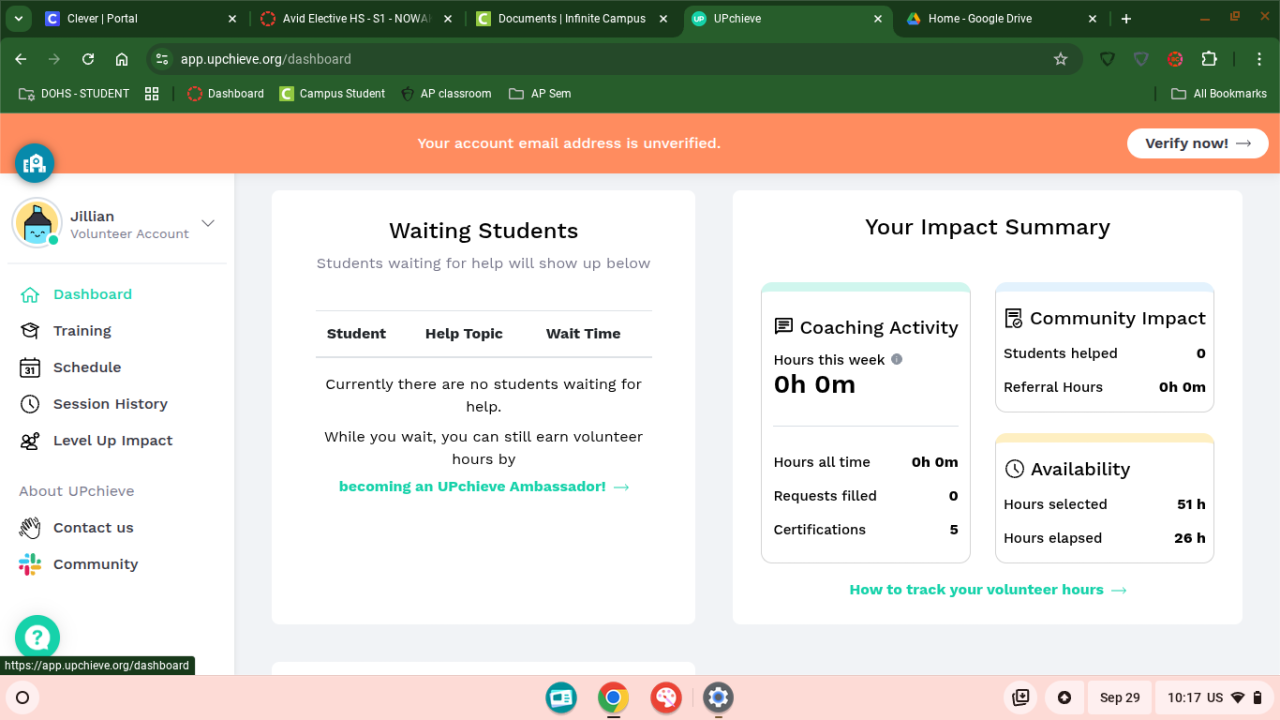Click the address bar URL field
This screenshot has width=1280, height=720.
615,59
